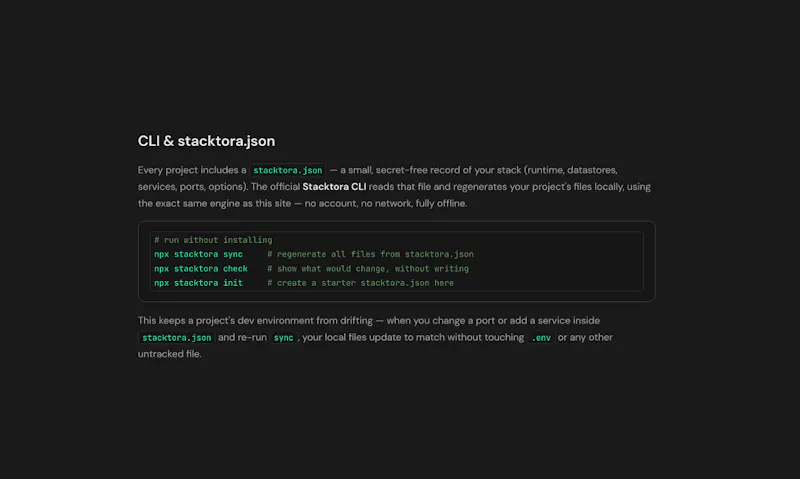
Task: Click the '# create a starter stacktora.json here' comment
Action: (361, 283)
